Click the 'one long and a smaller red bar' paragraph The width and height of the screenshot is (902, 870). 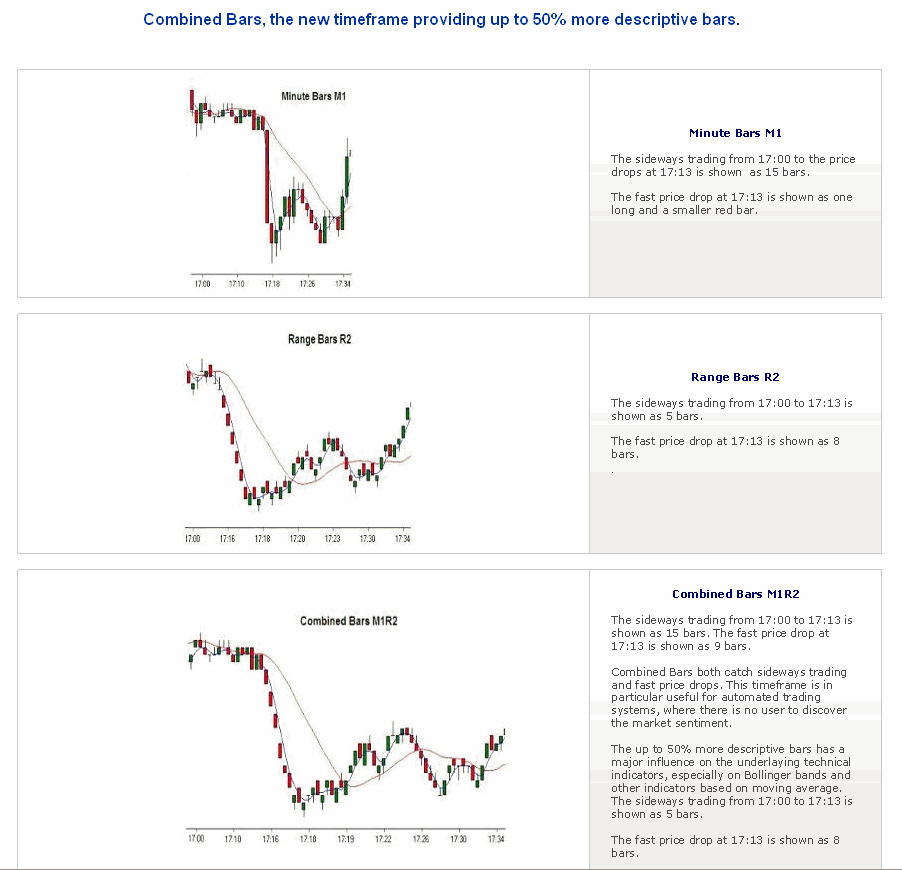click(x=731, y=204)
